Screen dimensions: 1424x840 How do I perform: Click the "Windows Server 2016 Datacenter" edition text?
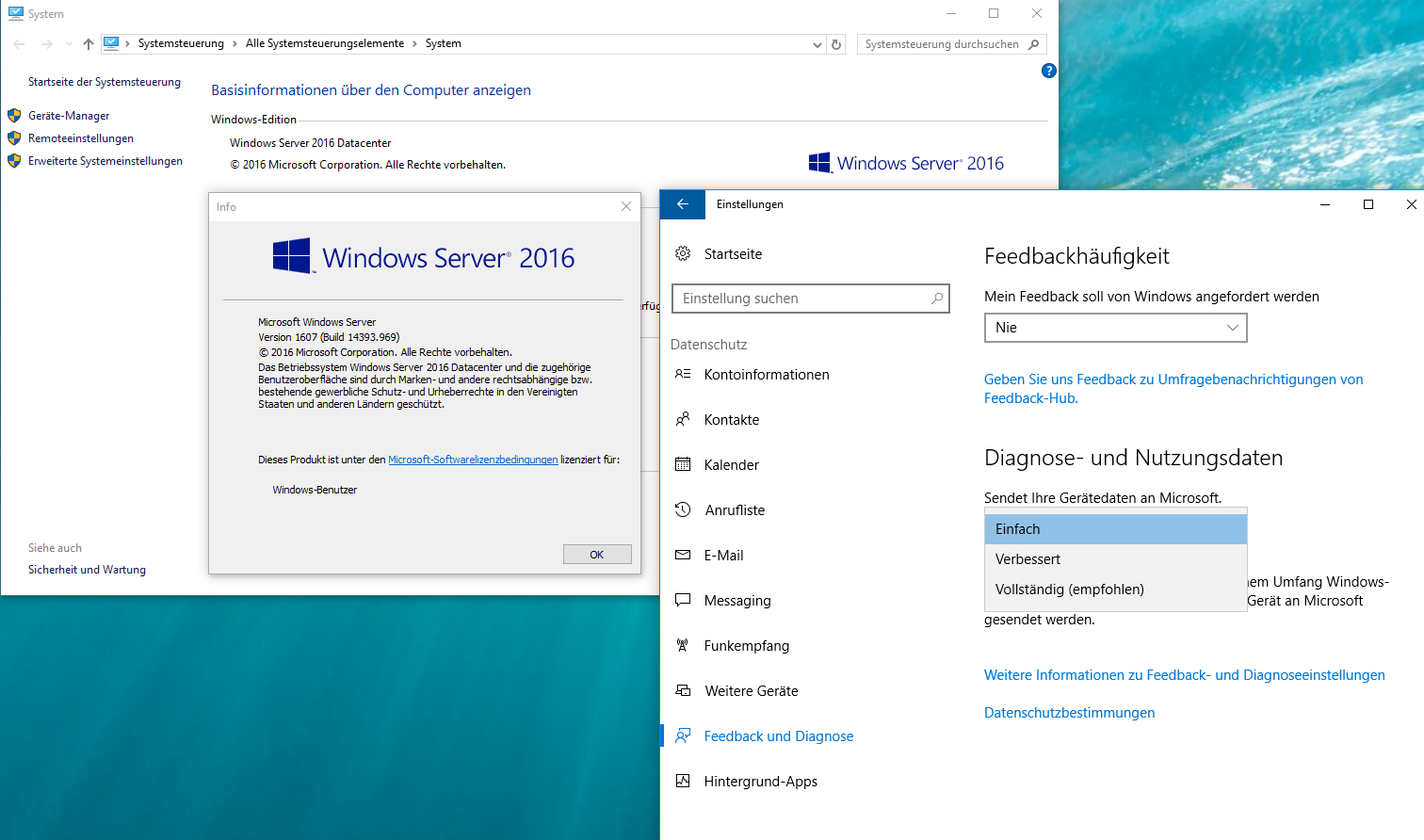click(310, 143)
